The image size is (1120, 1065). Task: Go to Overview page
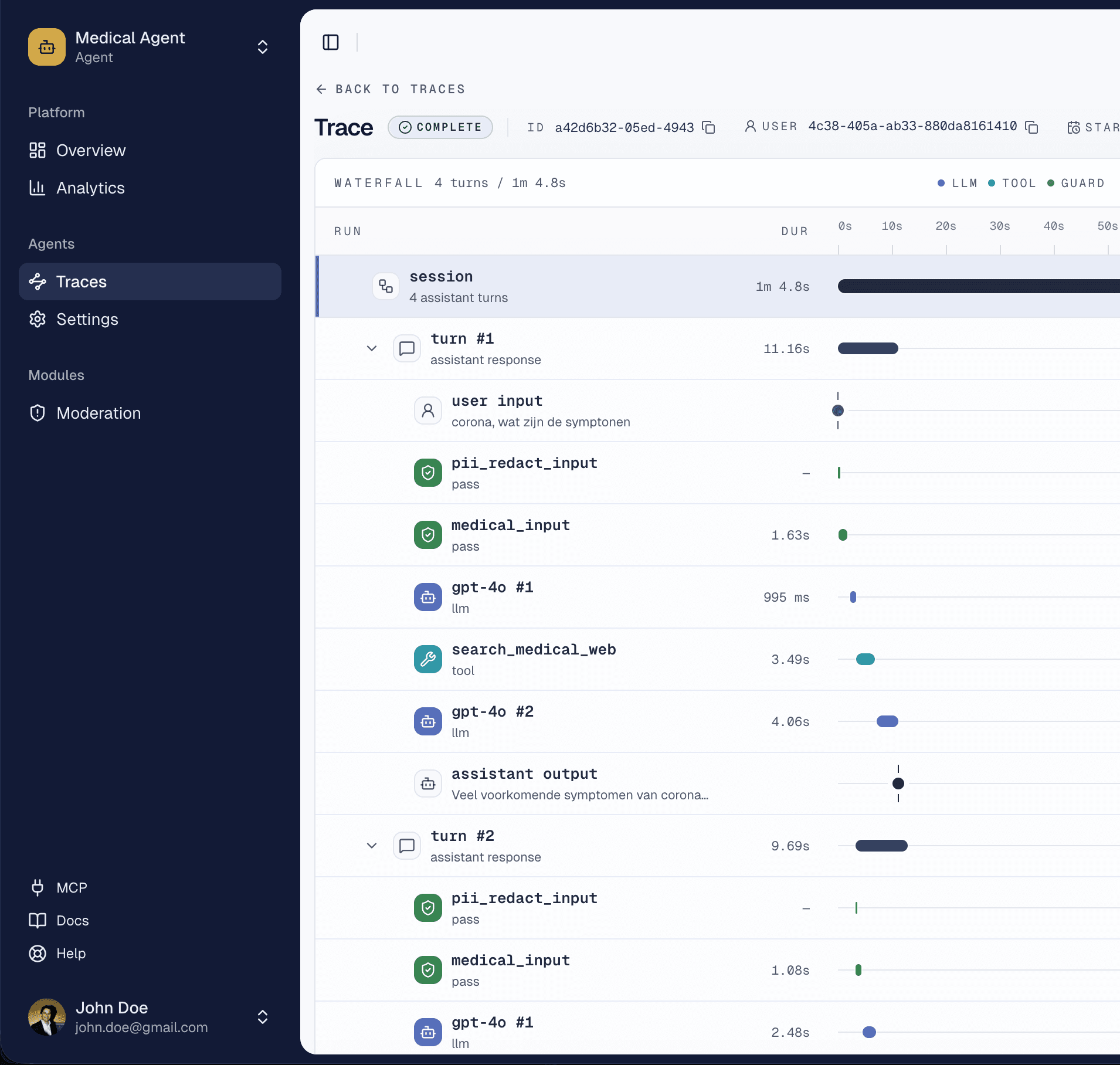(150, 150)
